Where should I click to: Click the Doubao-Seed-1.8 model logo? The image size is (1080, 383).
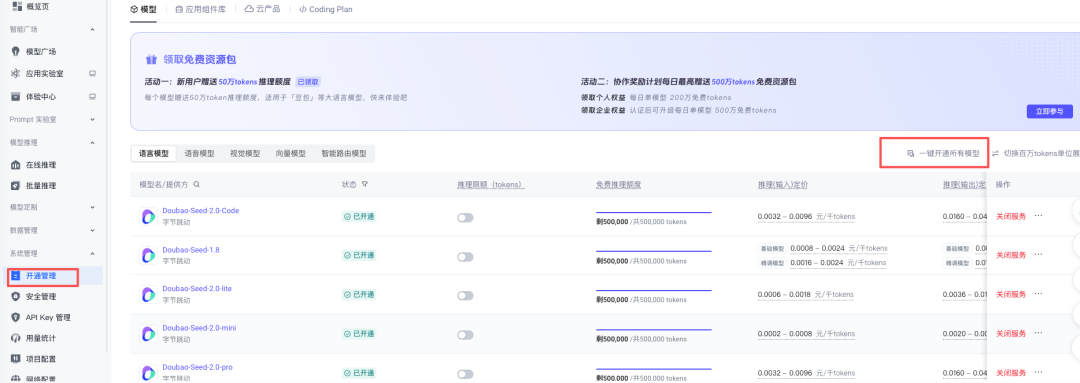[x=149, y=255]
